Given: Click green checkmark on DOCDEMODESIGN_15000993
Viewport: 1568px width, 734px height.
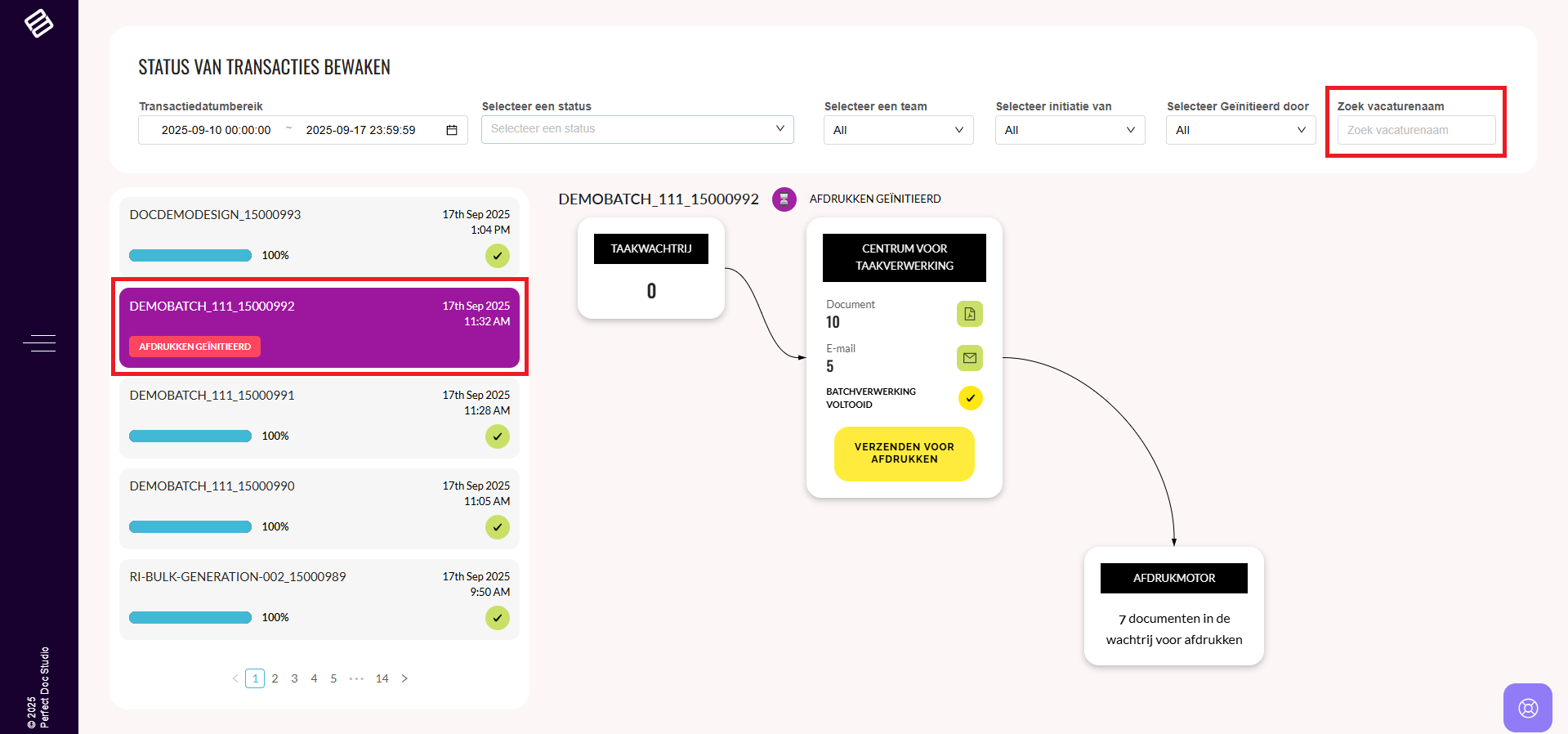Looking at the screenshot, I should tap(497, 256).
